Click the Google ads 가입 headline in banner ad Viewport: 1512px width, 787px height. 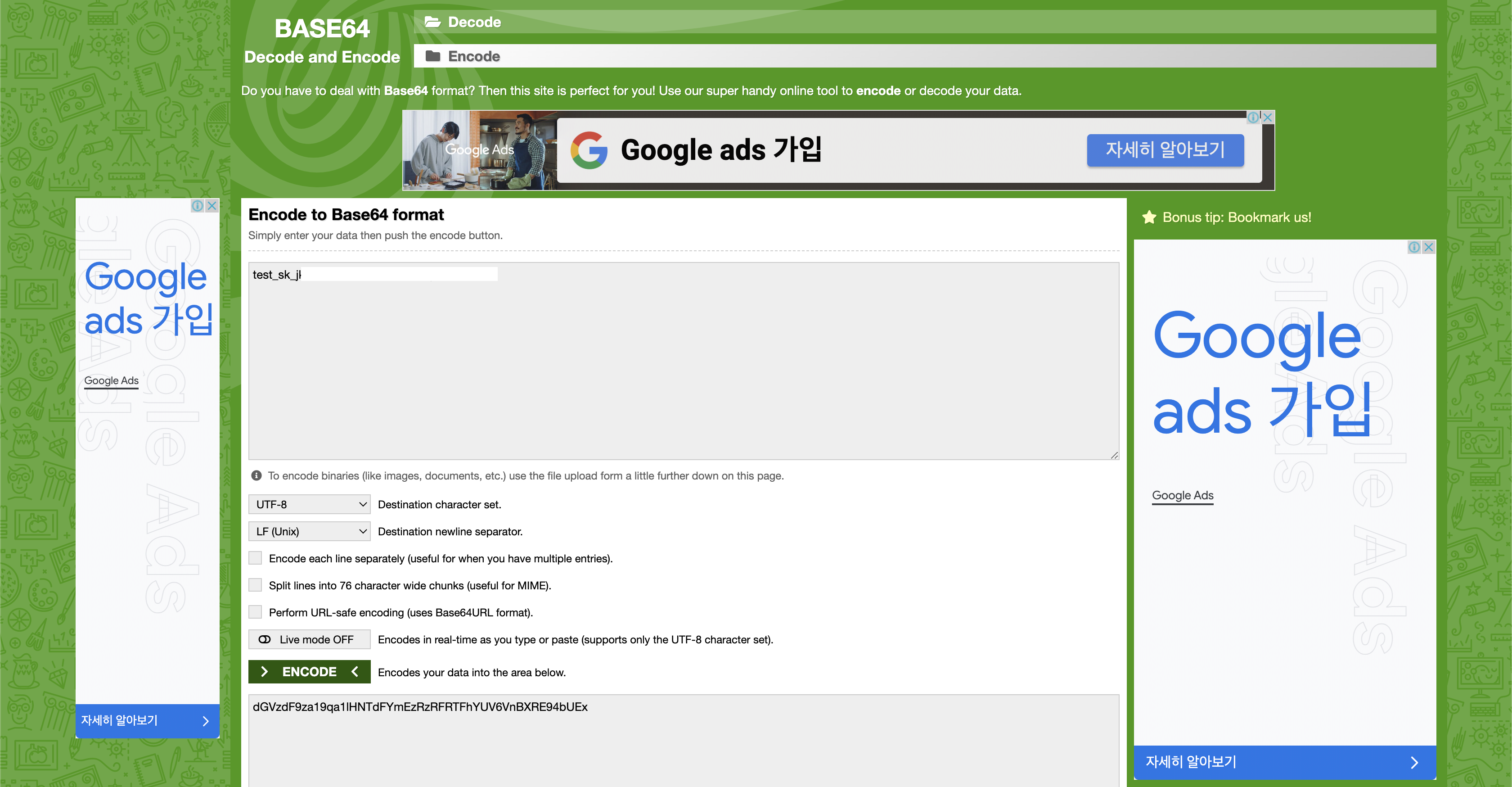point(721,150)
